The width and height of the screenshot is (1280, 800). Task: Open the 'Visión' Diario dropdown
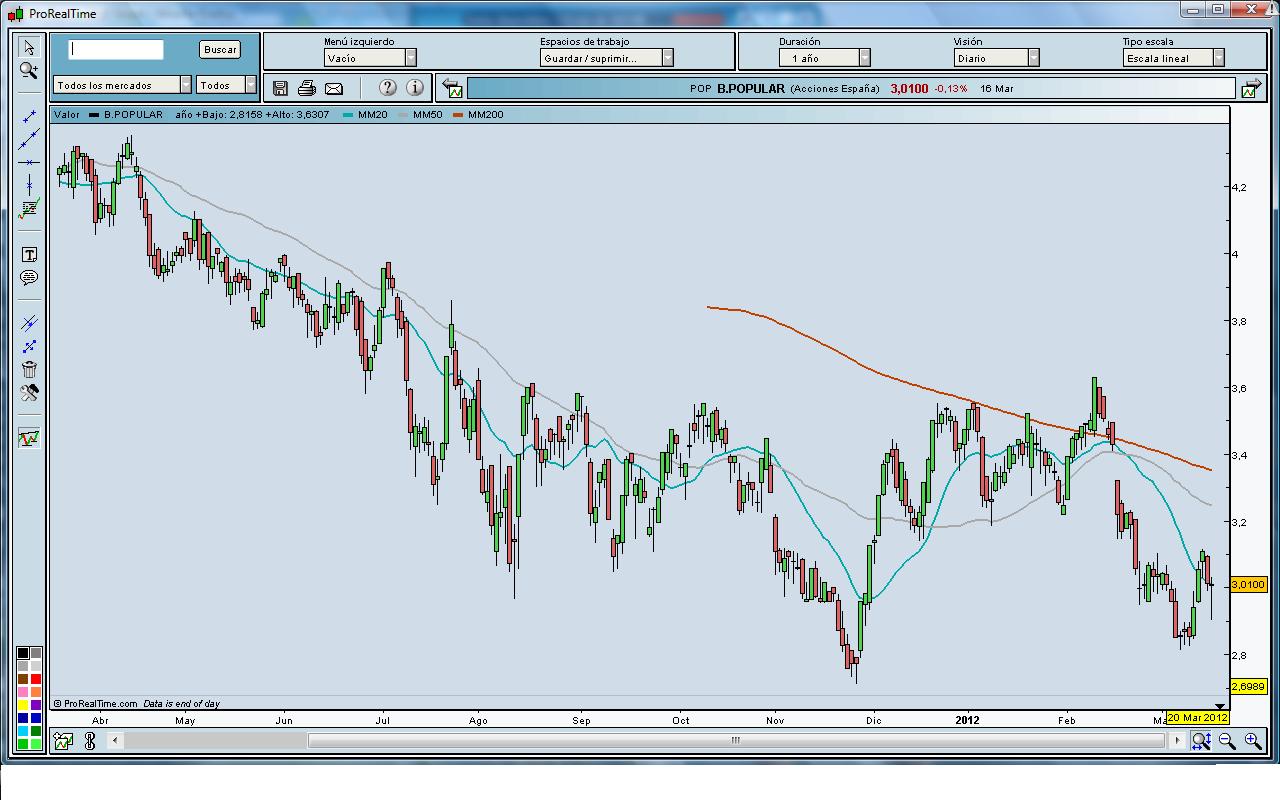coord(997,58)
